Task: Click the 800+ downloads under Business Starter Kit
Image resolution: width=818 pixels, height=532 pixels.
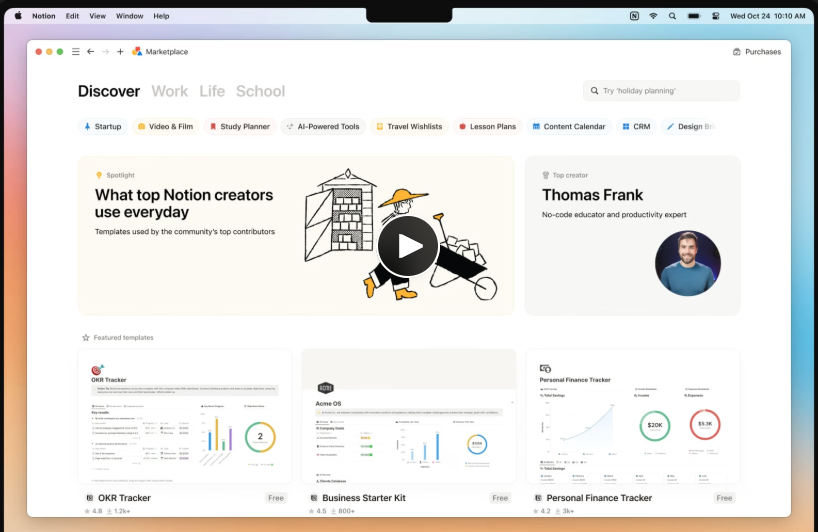Action: click(x=343, y=511)
